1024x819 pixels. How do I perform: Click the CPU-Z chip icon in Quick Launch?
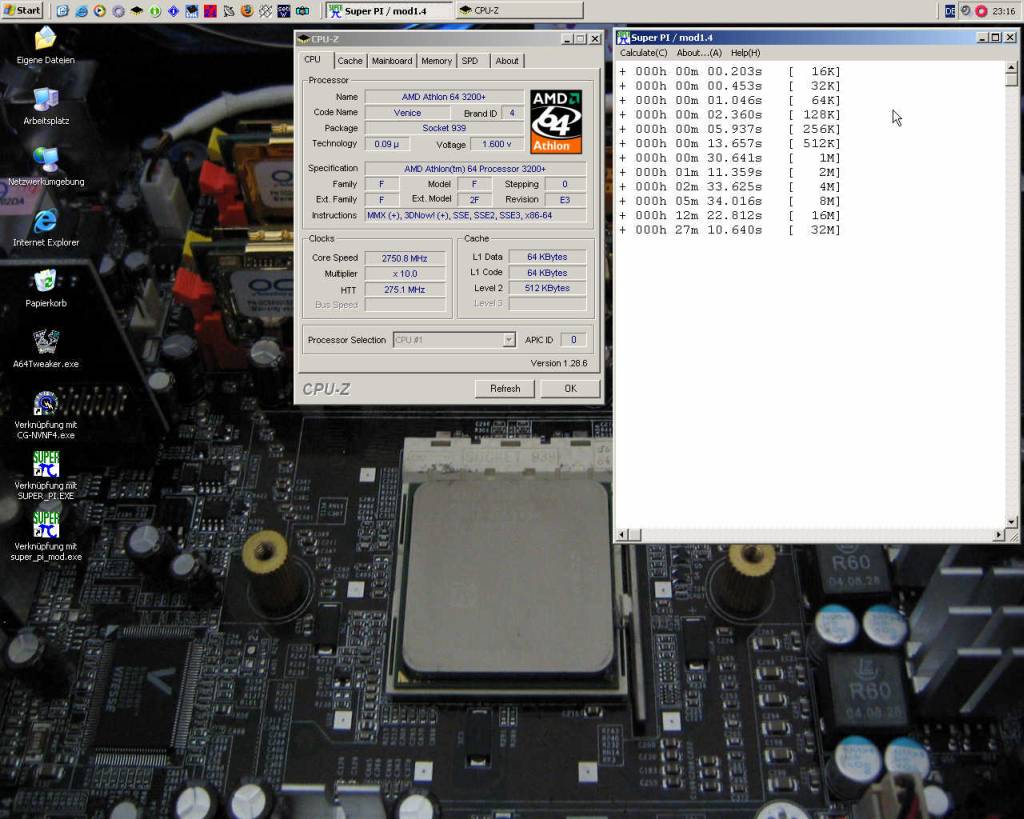coord(137,10)
